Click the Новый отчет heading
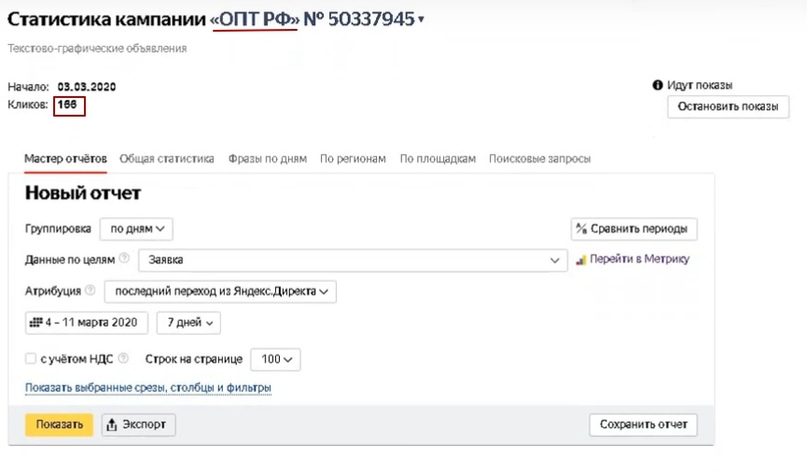 (83, 193)
